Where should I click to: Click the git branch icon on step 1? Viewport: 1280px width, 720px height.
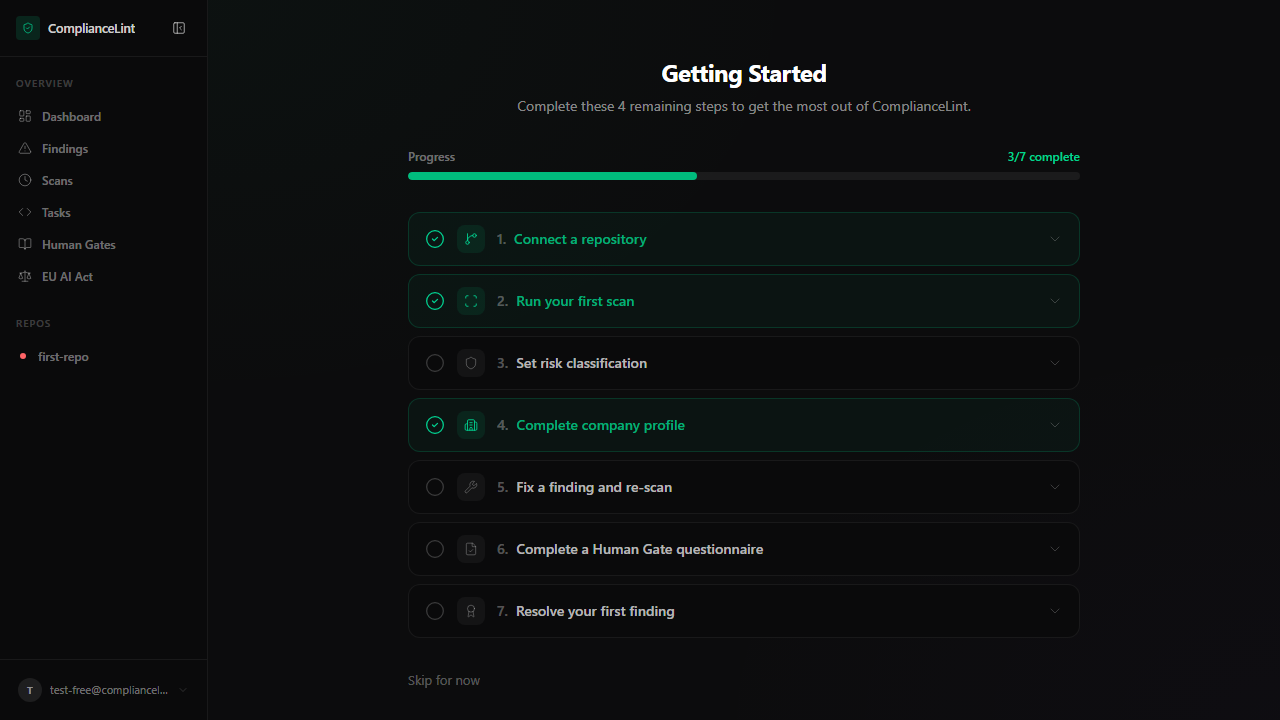click(x=471, y=239)
